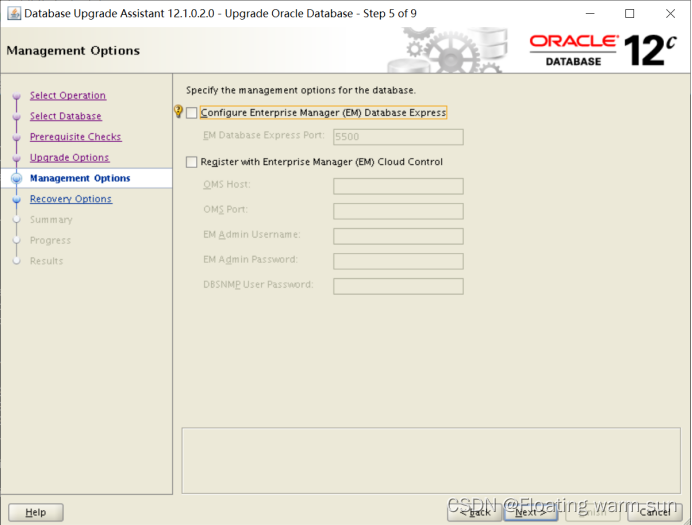
Task: Click the OMS Port input field
Action: tap(398, 211)
